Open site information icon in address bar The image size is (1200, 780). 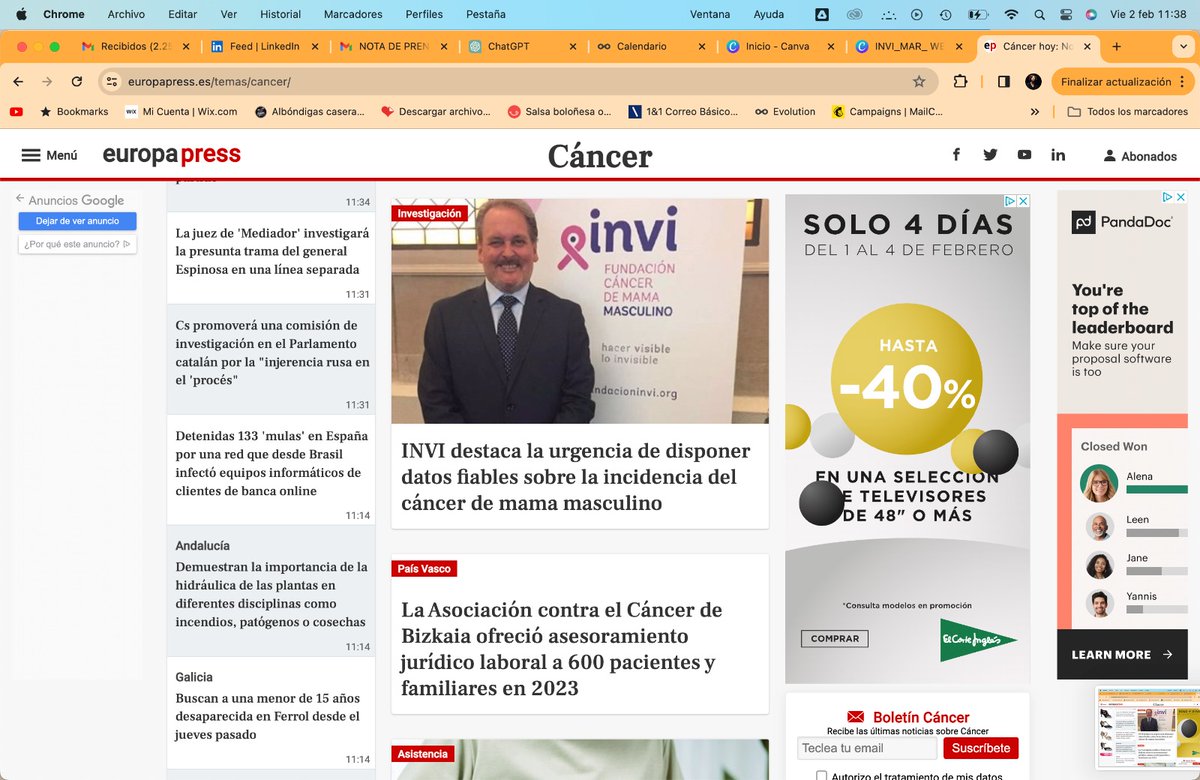[112, 82]
